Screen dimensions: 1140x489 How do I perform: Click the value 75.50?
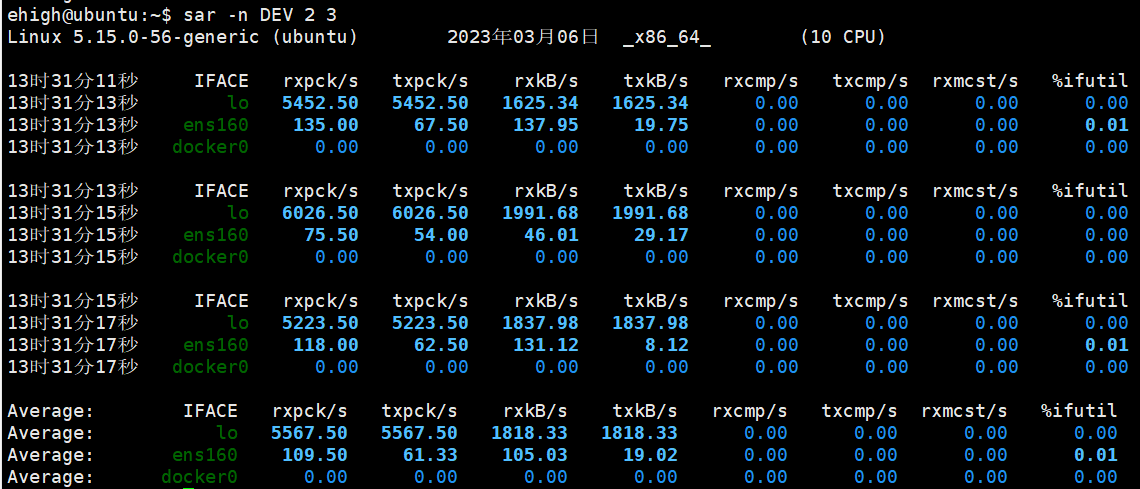pos(331,235)
